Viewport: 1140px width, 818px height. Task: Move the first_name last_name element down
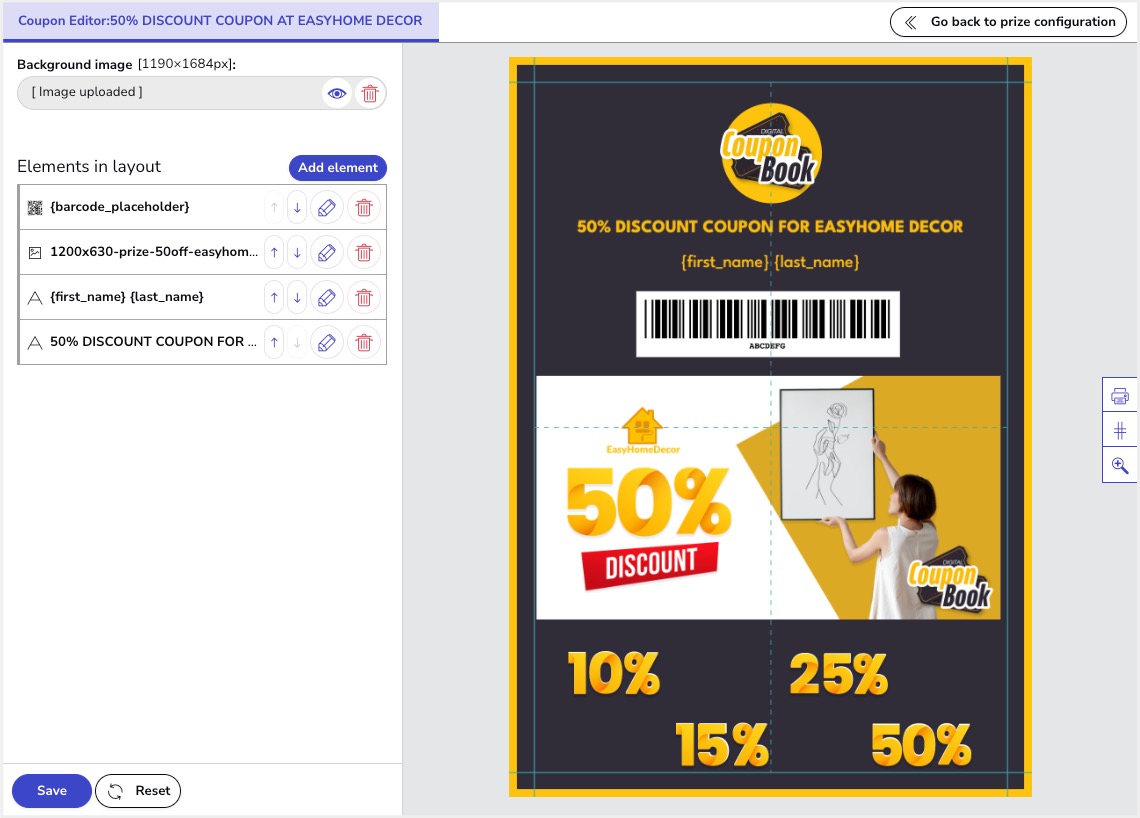(297, 298)
